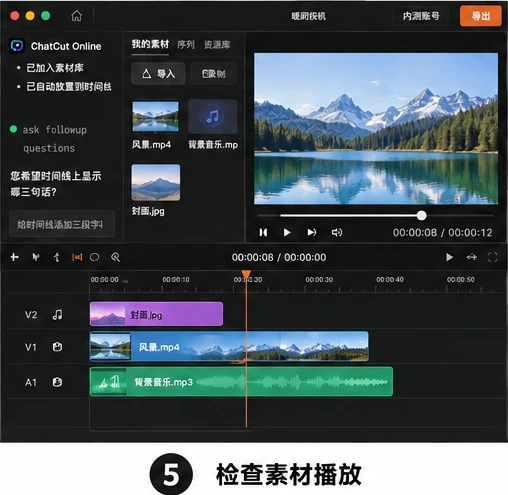
Task: Click the preview scrub bar track
Action: click(376, 216)
